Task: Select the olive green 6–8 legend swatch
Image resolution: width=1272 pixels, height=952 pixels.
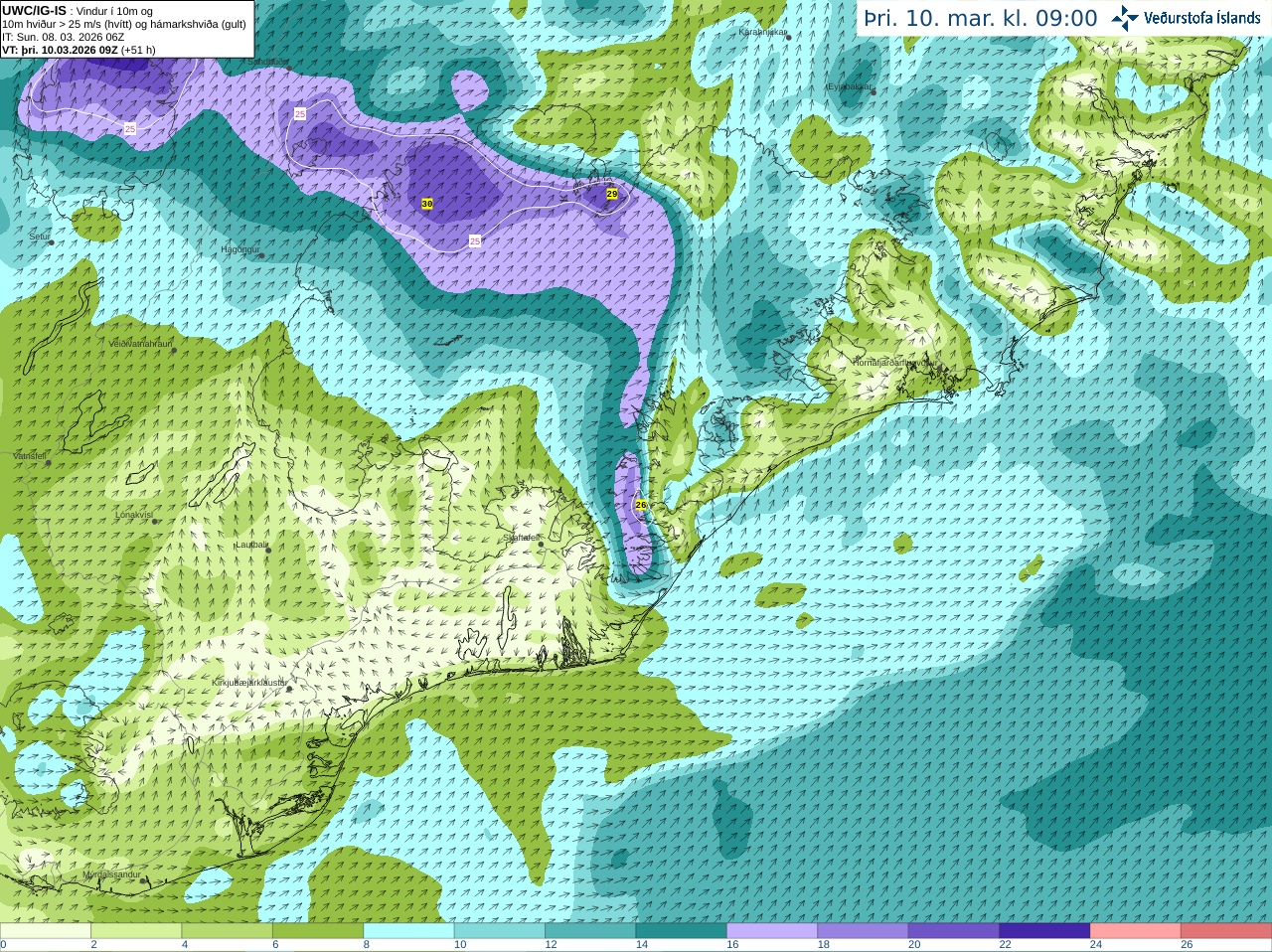Action: point(318,931)
